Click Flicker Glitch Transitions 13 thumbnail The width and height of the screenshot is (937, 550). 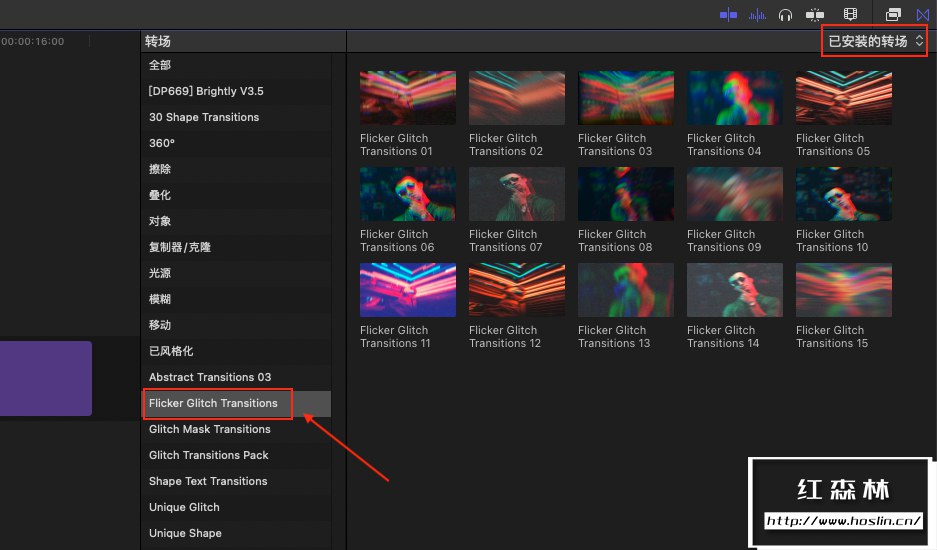pos(626,290)
